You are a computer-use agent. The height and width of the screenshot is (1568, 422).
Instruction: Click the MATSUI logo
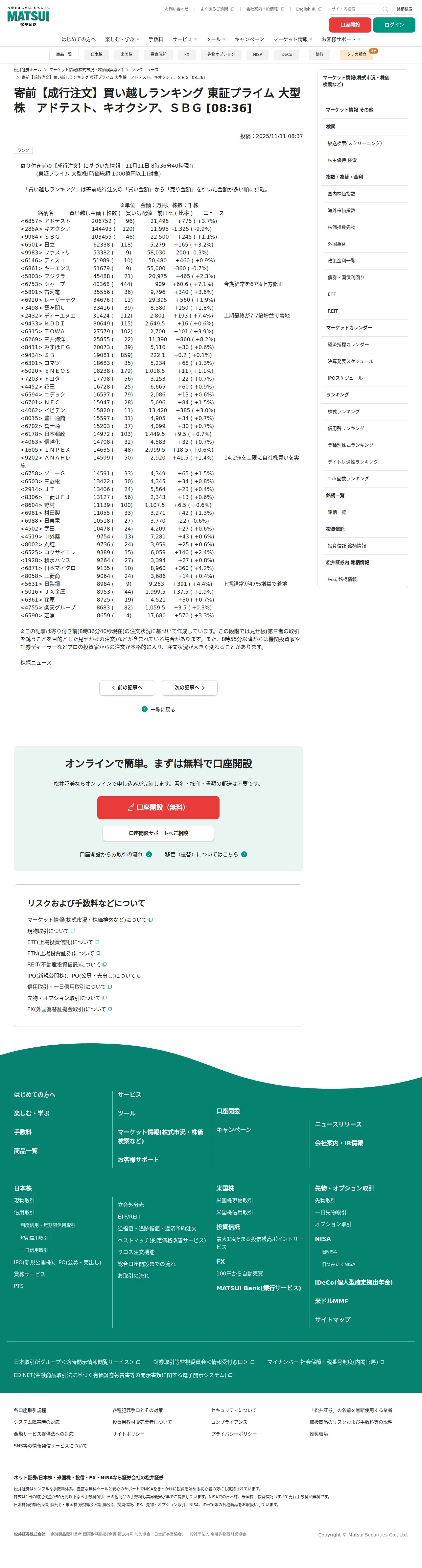[29, 16]
